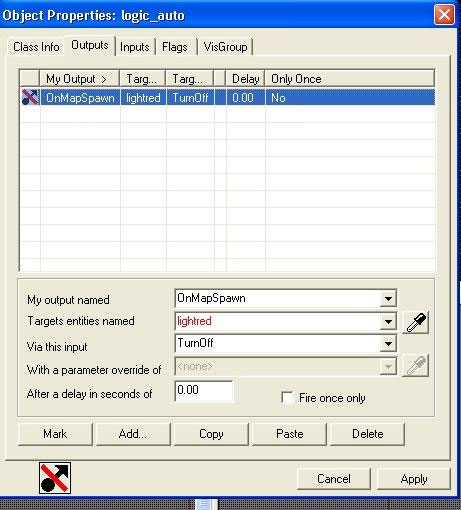461x510 pixels.
Task: Open the Via this input dropdown
Action: (388, 343)
